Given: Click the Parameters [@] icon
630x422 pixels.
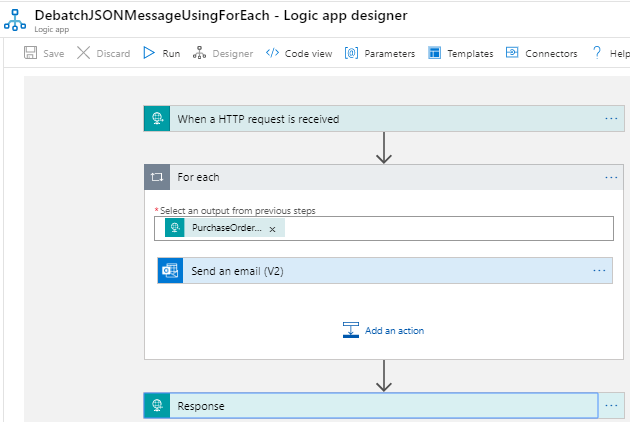Looking at the screenshot, I should pyautogui.click(x=351, y=53).
